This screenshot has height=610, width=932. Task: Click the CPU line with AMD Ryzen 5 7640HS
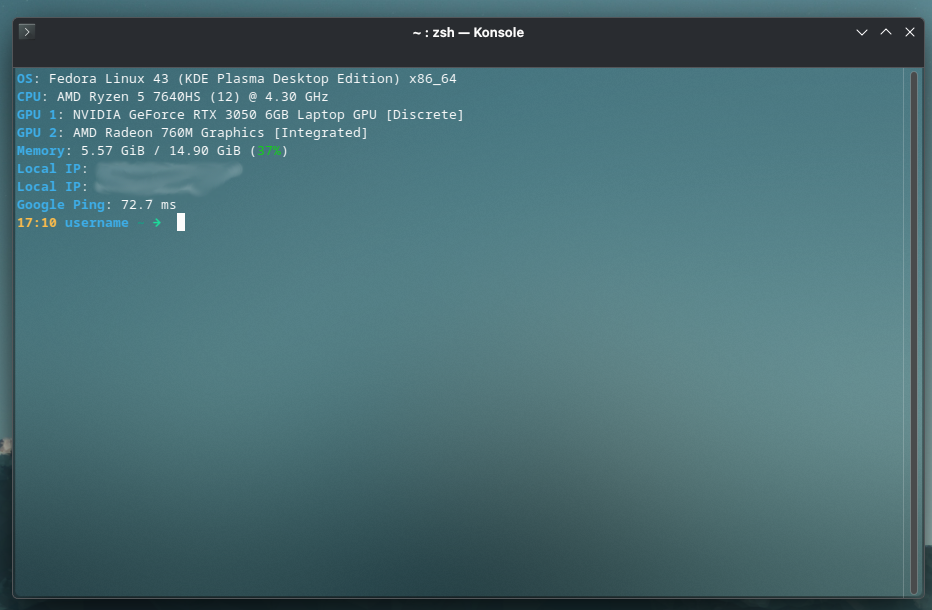pyautogui.click(x=172, y=96)
